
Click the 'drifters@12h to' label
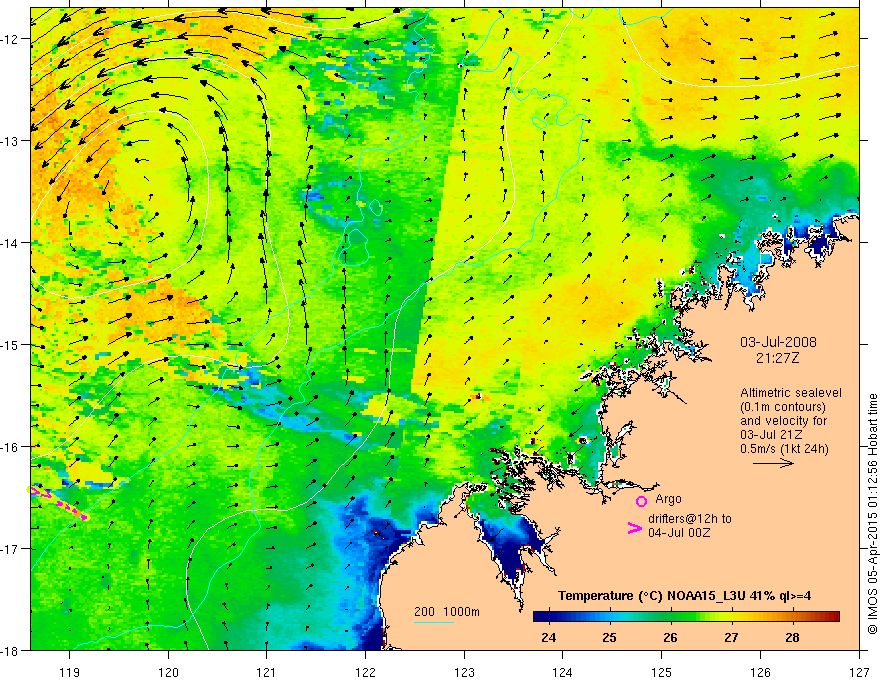click(x=690, y=518)
